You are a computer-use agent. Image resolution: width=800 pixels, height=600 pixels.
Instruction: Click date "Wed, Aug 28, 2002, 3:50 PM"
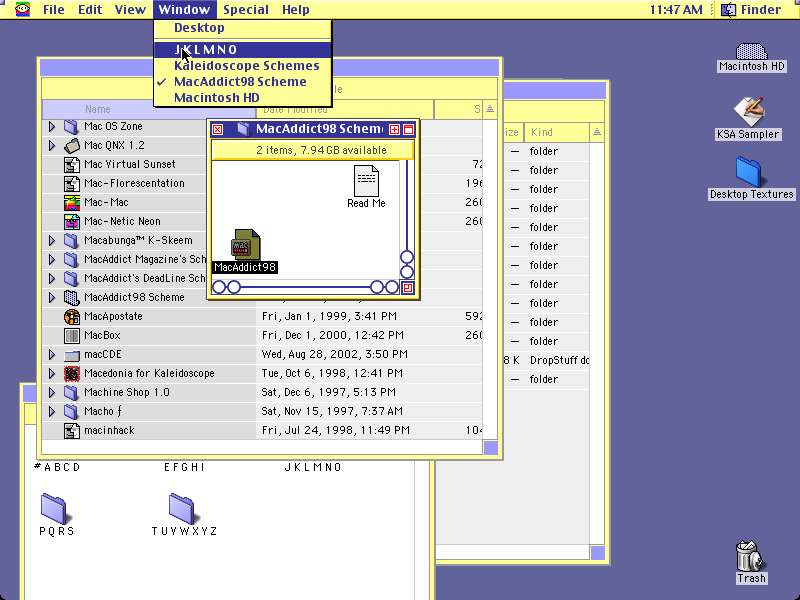tap(335, 355)
